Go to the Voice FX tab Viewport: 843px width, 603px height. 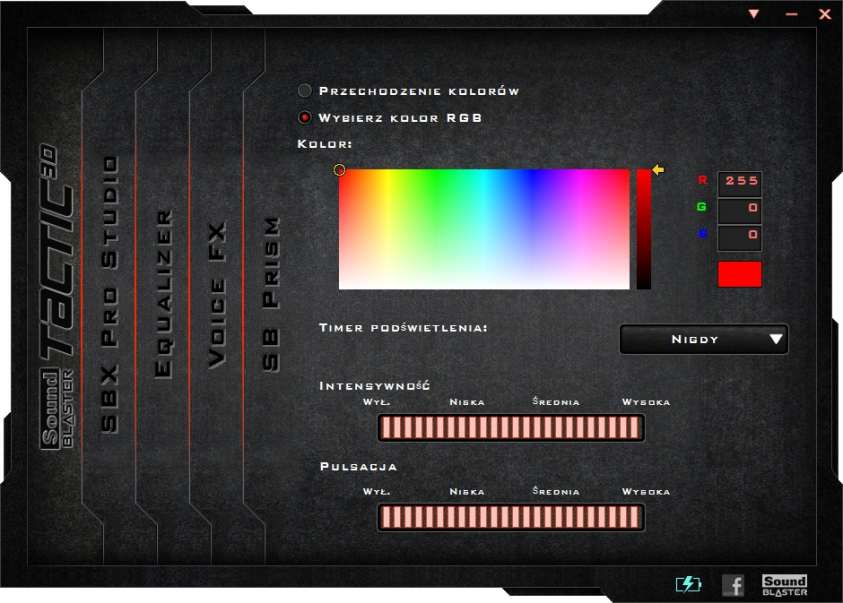[217, 295]
